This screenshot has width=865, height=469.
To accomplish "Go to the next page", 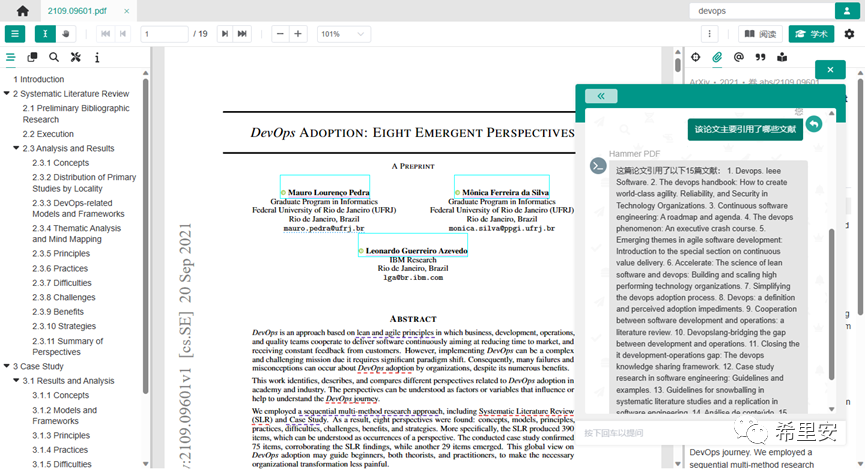I will tap(225, 34).
